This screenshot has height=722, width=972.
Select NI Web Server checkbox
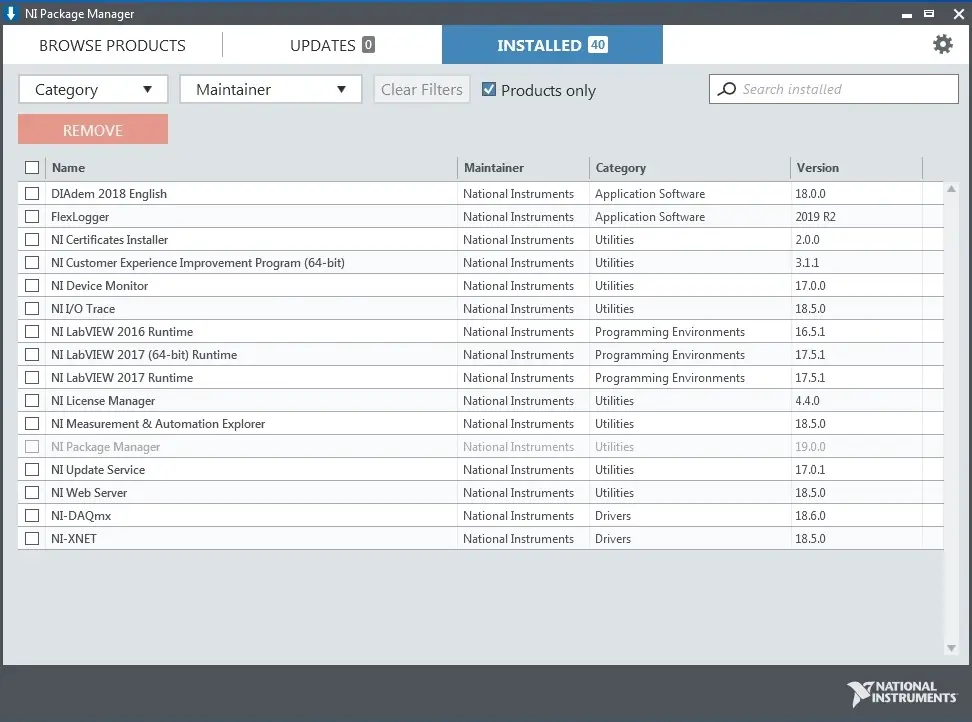32,493
